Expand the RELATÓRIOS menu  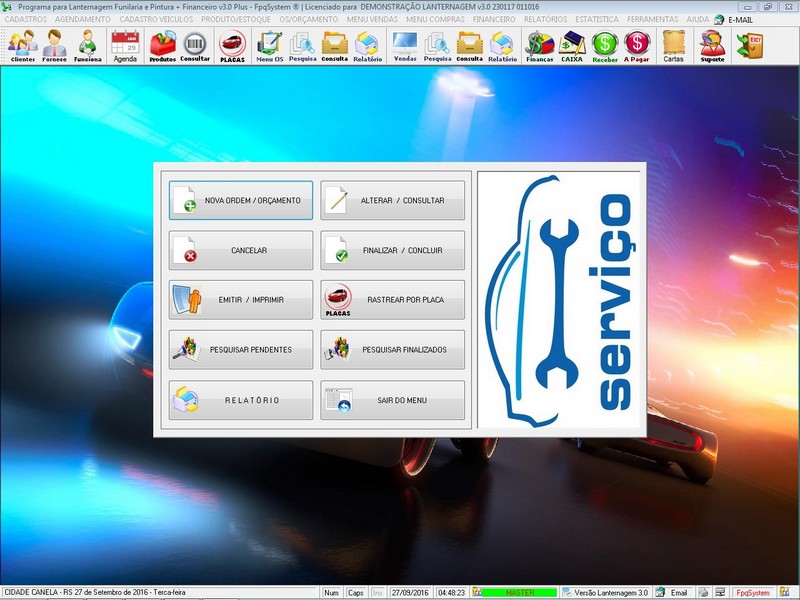546,19
